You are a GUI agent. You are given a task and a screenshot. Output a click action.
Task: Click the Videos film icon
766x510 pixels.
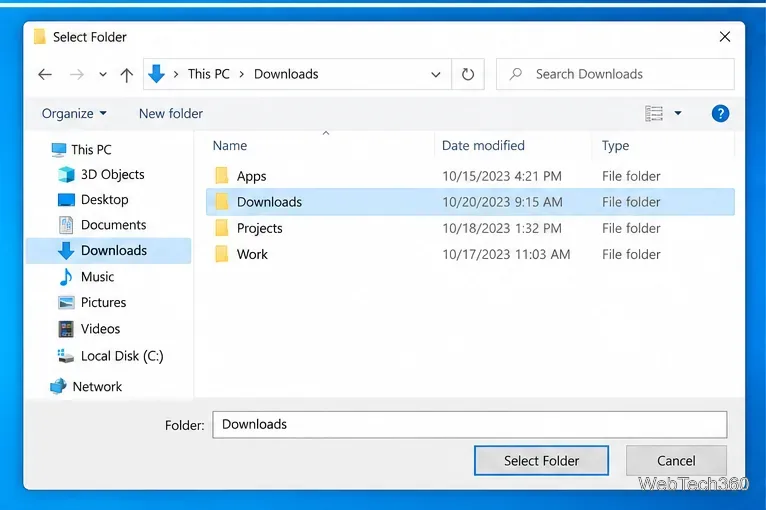coord(66,329)
